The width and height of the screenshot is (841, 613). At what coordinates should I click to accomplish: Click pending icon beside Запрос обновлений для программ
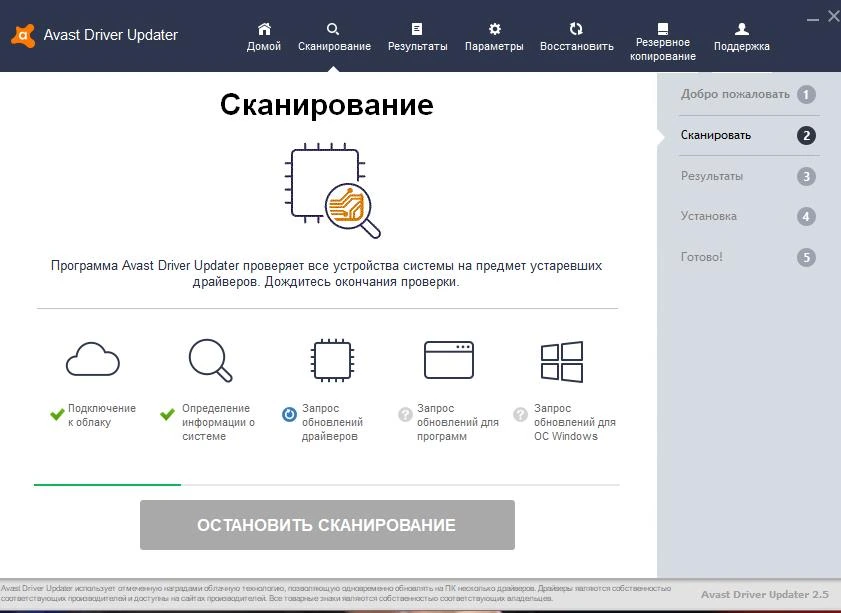pos(405,415)
